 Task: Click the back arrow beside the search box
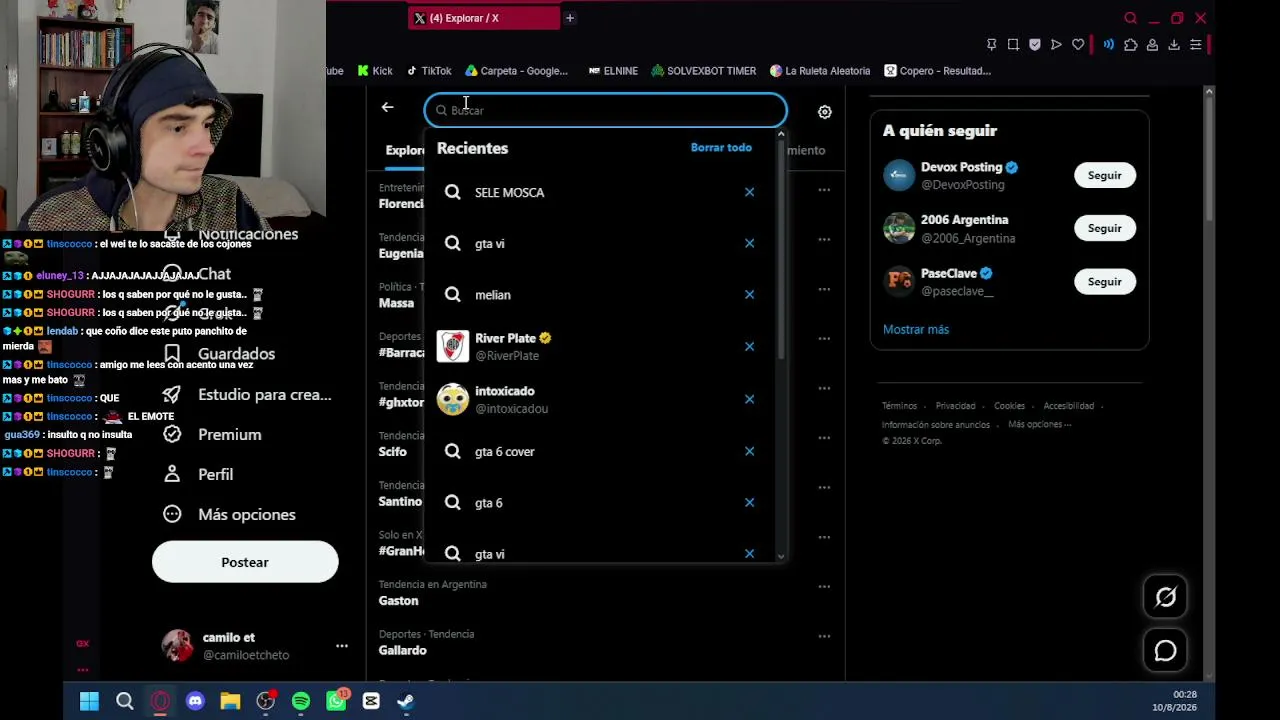(387, 107)
